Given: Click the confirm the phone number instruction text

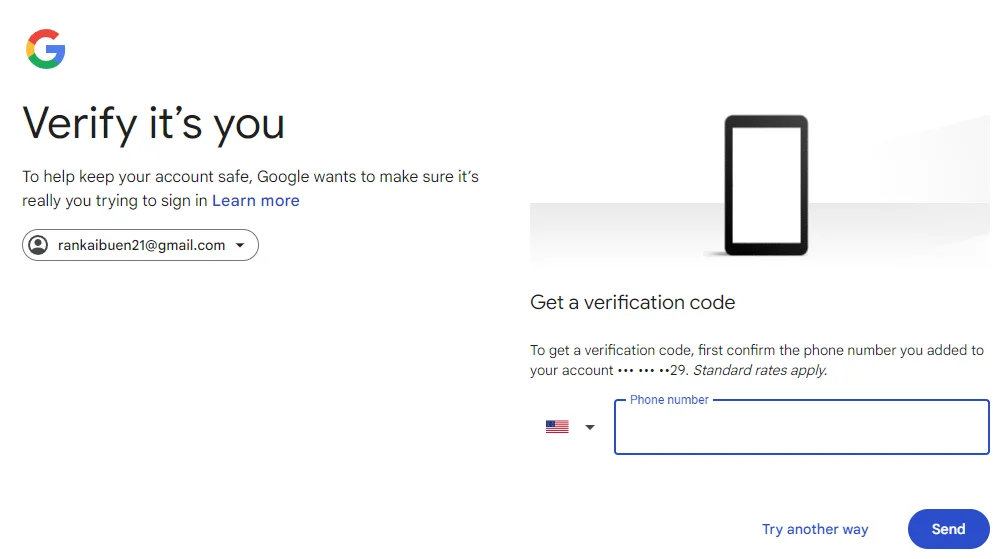Looking at the screenshot, I should click(x=756, y=360).
